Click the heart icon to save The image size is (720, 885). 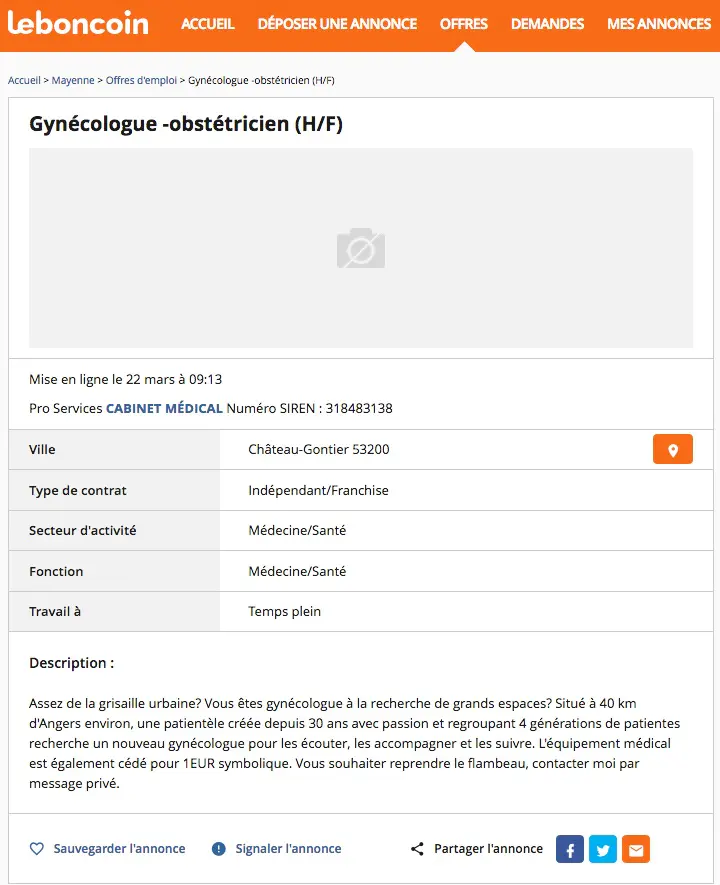[x=37, y=849]
